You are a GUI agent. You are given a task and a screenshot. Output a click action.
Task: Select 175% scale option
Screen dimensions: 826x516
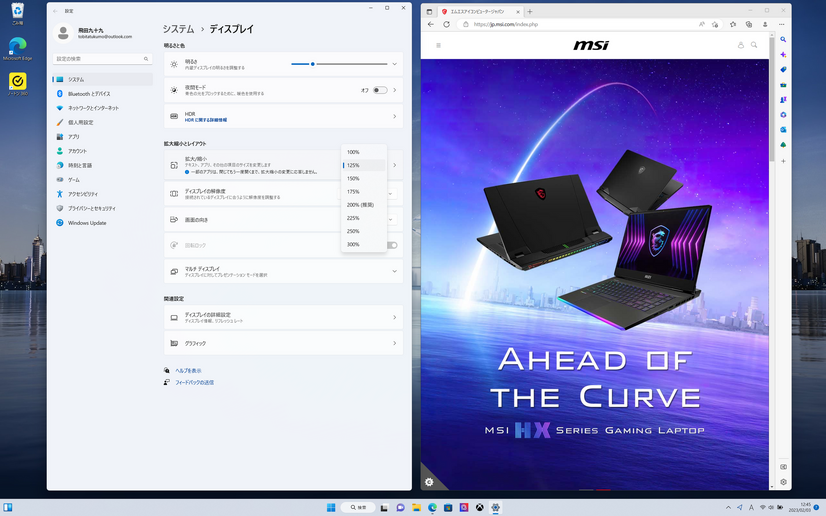[364, 192]
